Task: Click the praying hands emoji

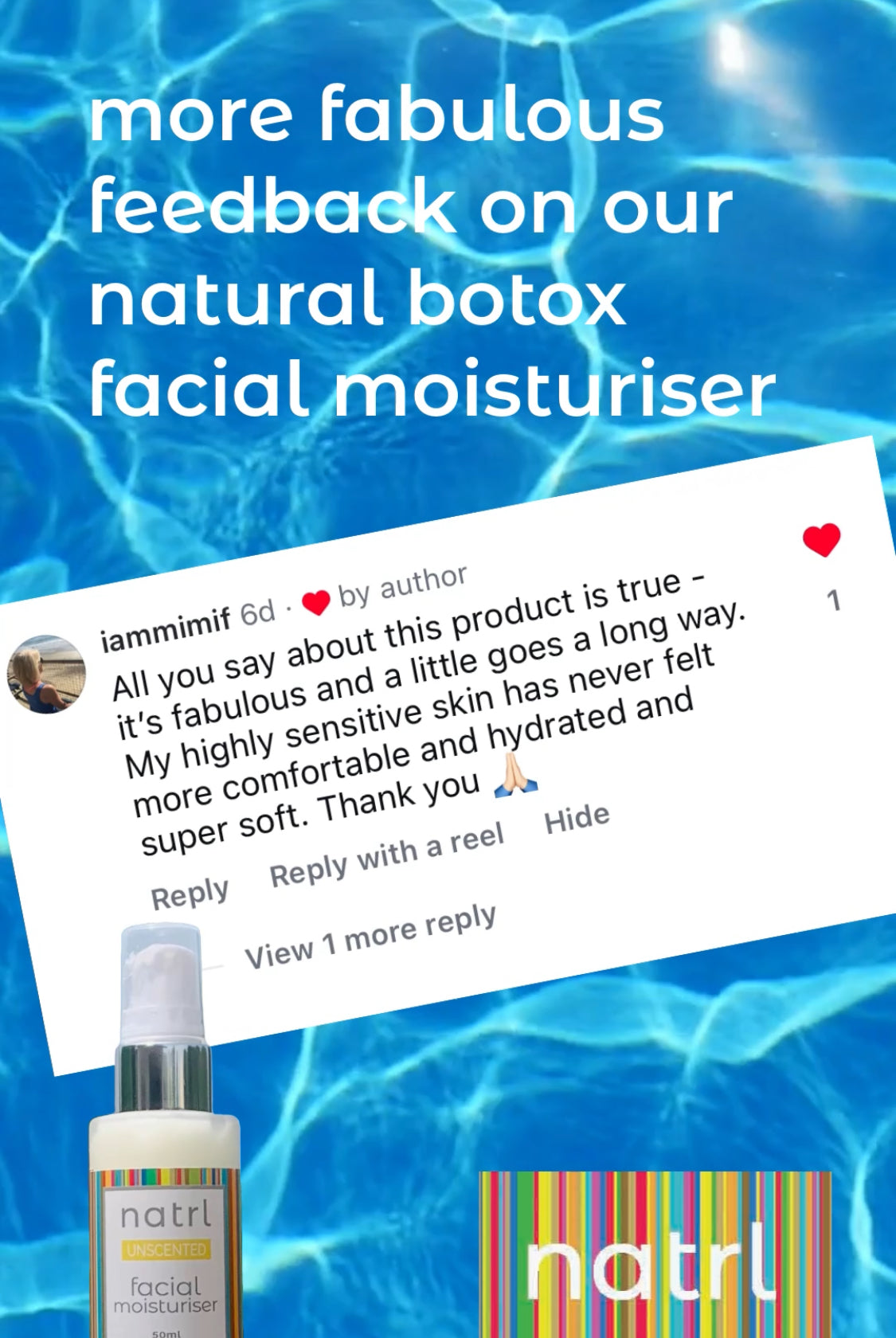Action: [515, 775]
